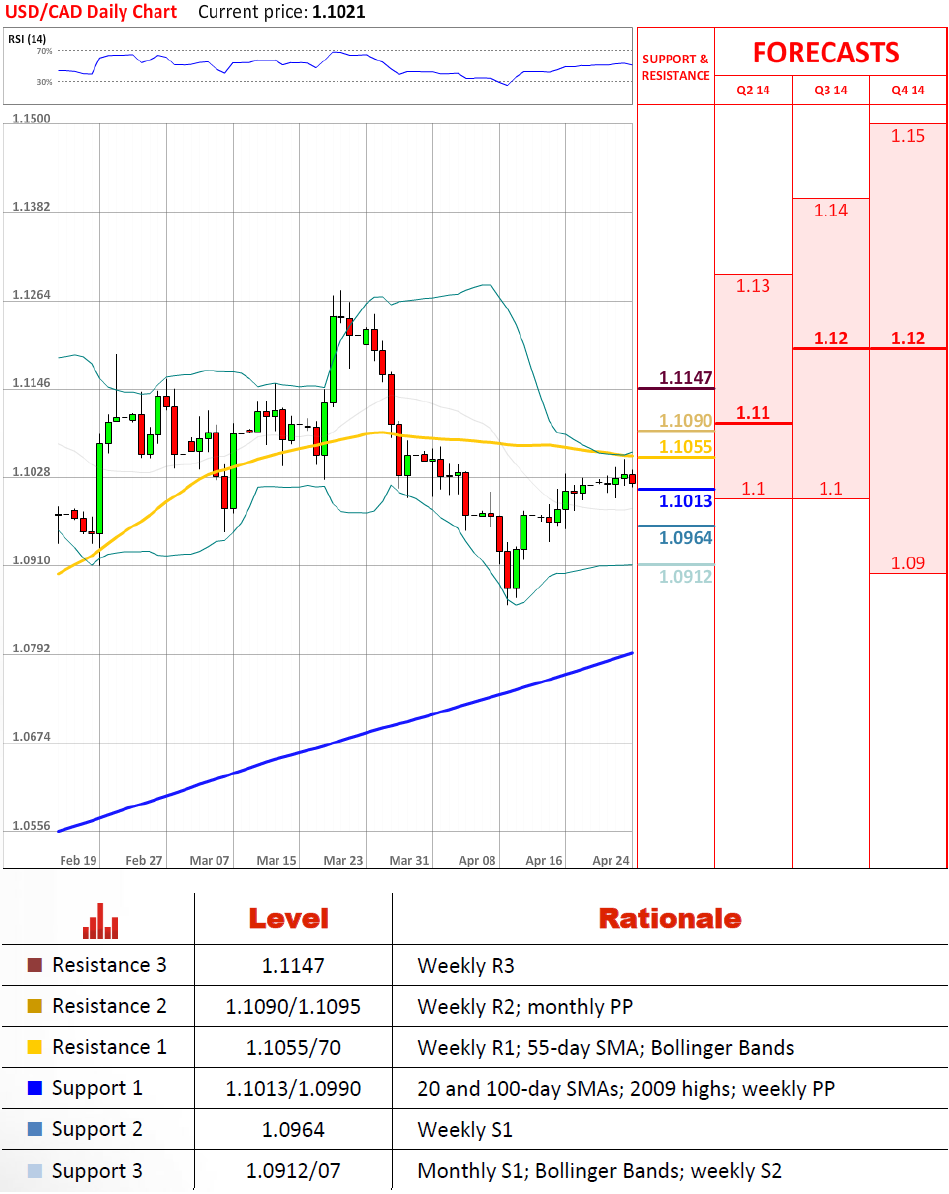Click the 70% RSI level label
This screenshot has height=1194, width=949.
pos(44,51)
